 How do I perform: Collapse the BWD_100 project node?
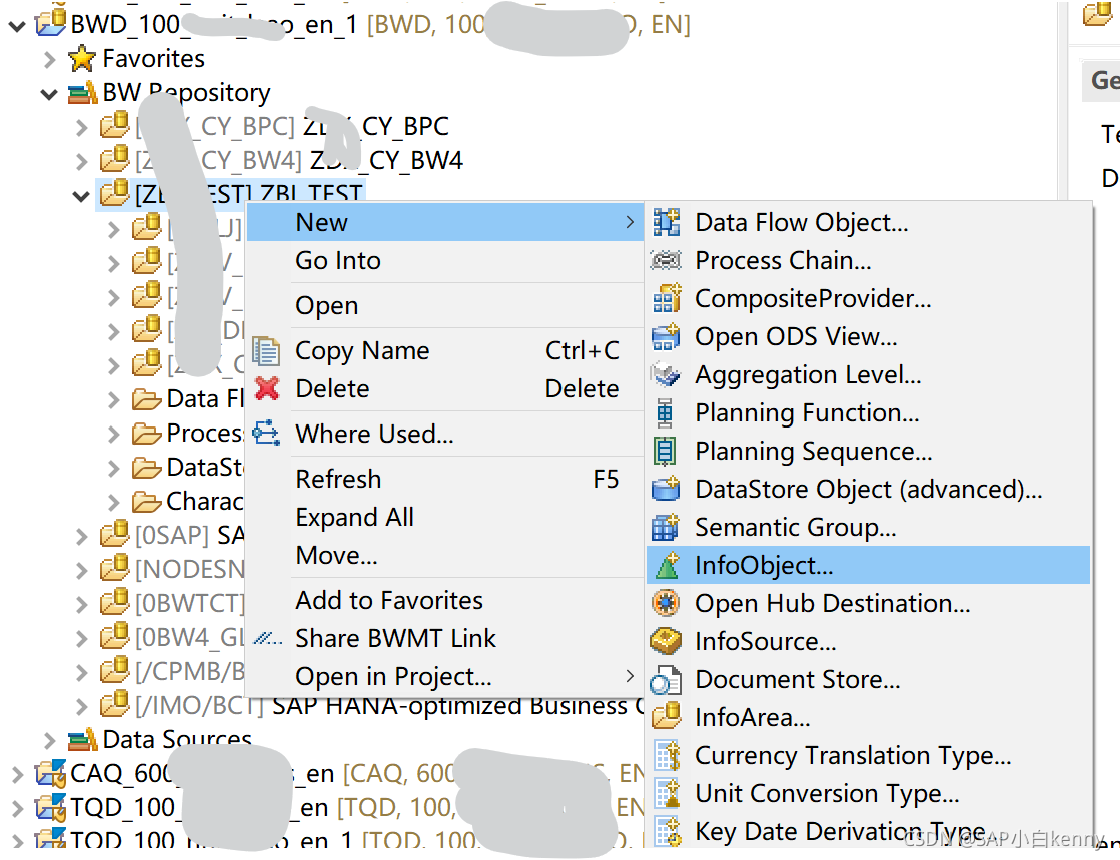pyautogui.click(x=16, y=26)
